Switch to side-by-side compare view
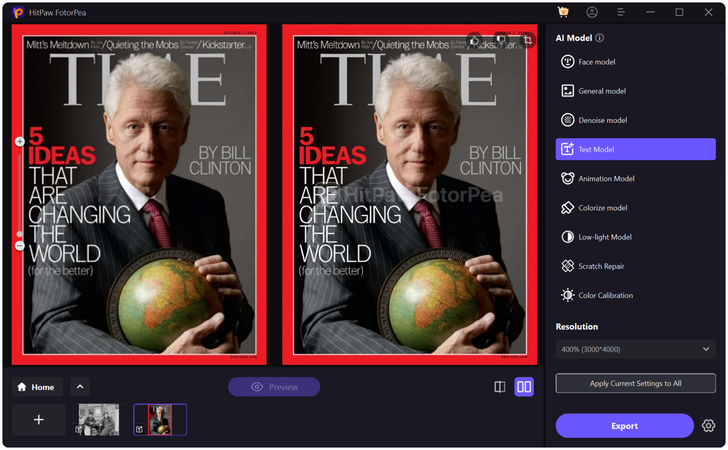The width and height of the screenshot is (728, 450). coord(524,387)
